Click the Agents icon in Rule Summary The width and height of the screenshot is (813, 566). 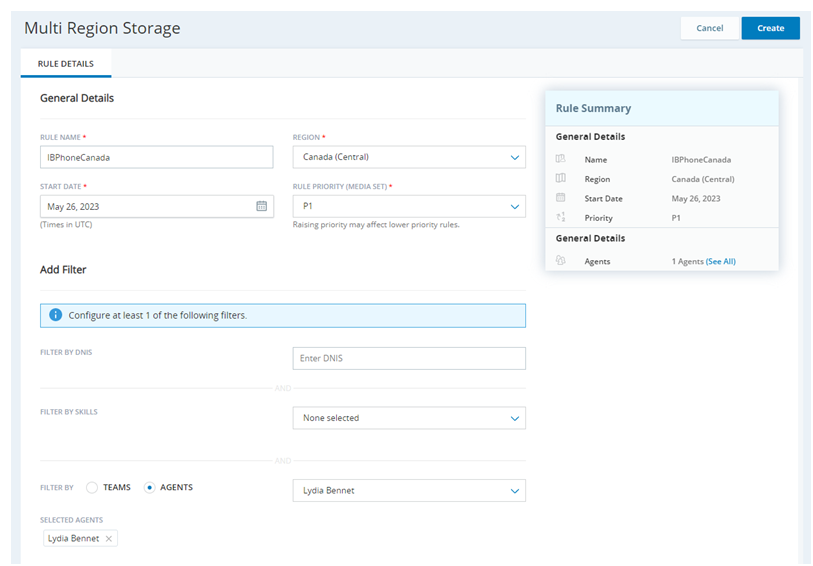tap(560, 260)
